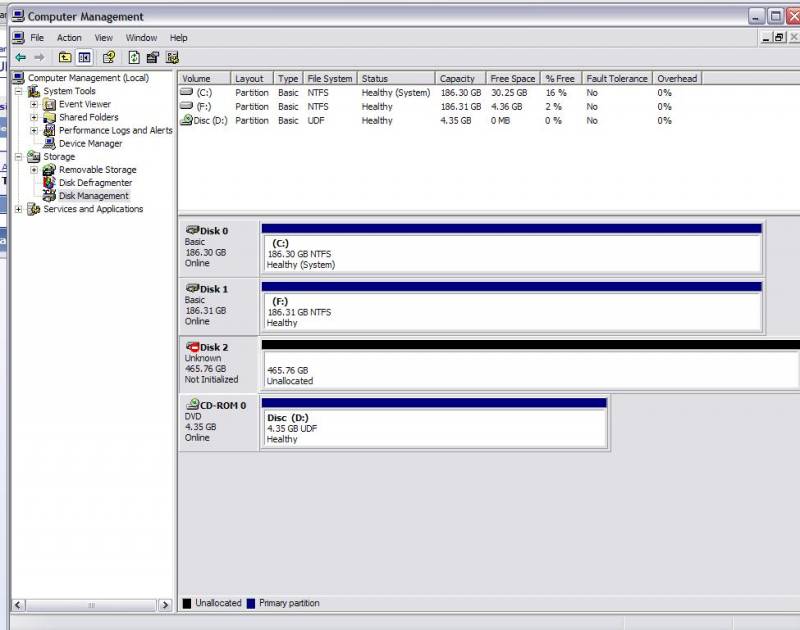Click the Removable Storage tree icon
800x630 pixels.
49,170
